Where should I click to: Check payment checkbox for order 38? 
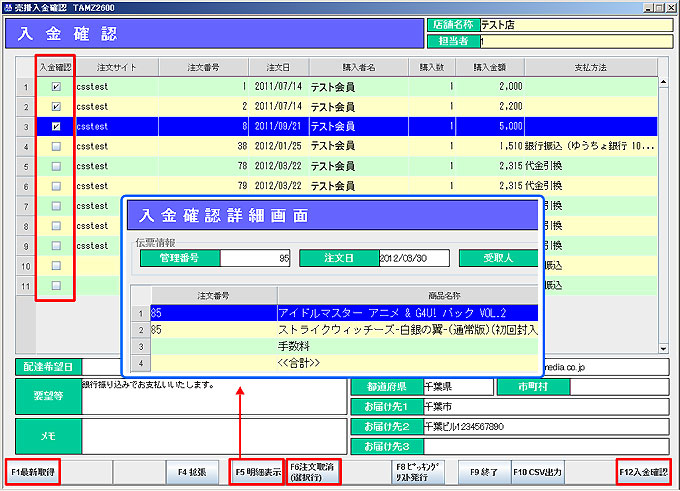pyautogui.click(x=56, y=147)
